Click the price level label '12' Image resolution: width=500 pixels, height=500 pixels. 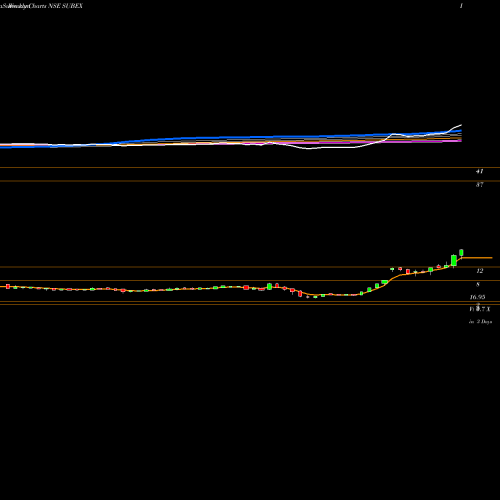tap(479, 271)
